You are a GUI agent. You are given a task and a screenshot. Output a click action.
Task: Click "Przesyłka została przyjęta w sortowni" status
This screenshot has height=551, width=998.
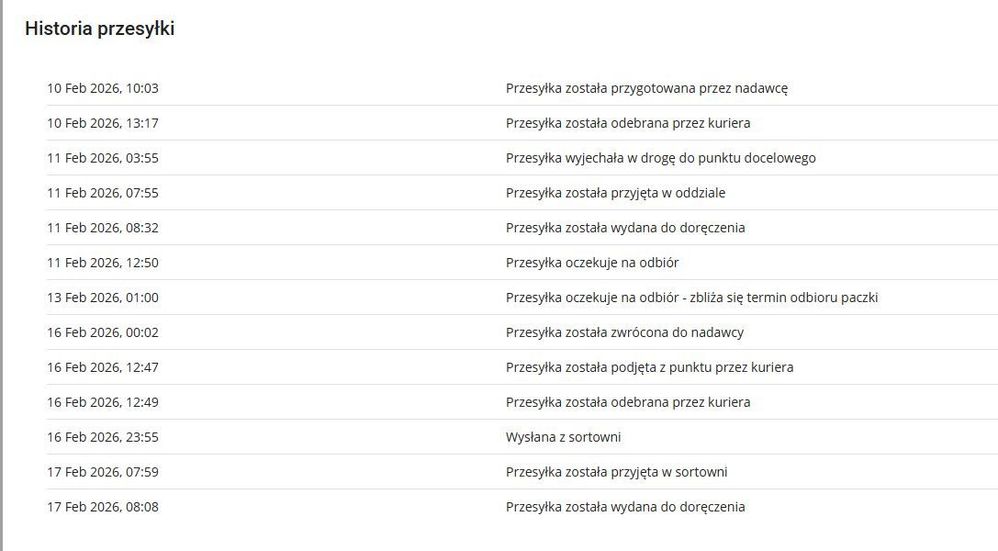(617, 472)
